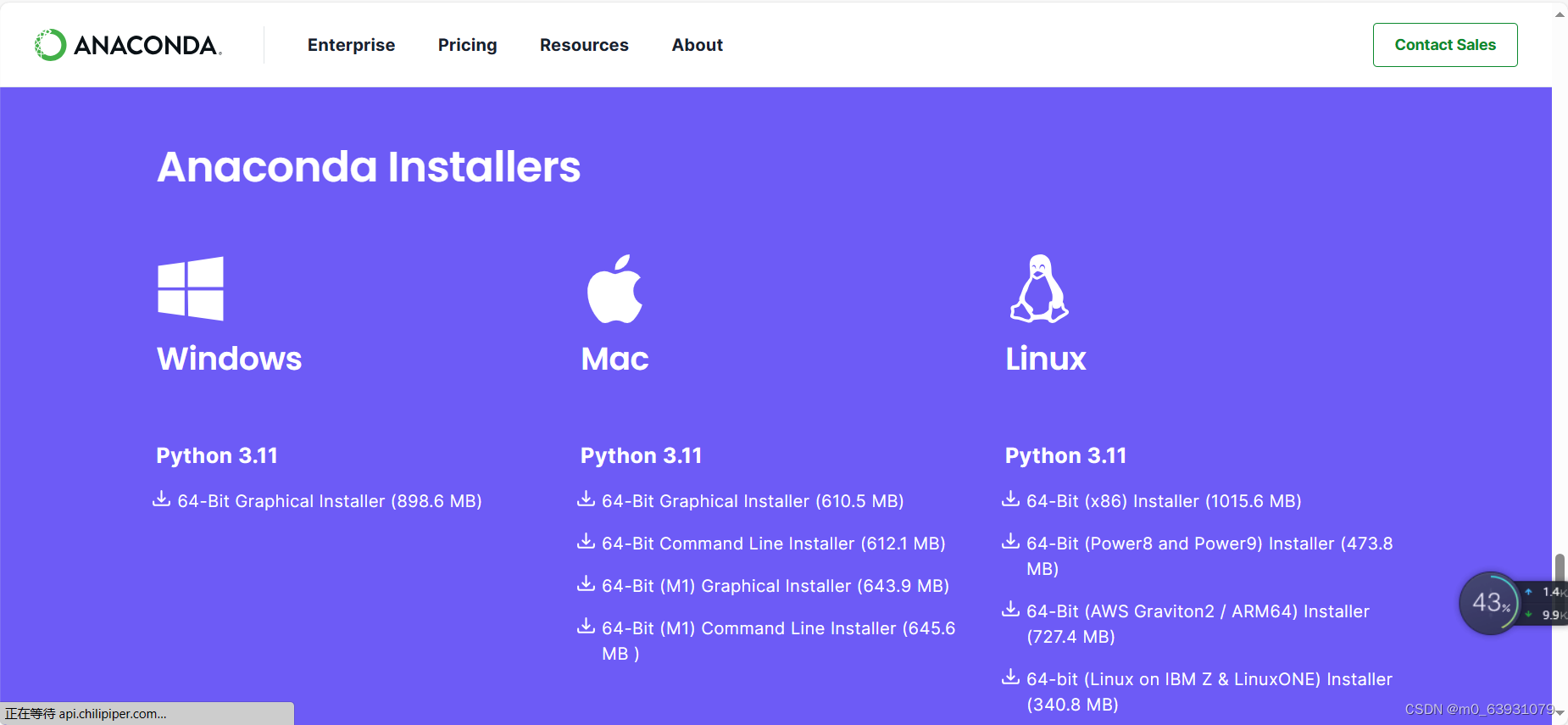This screenshot has width=1568, height=725.
Task: Download Mac 64-Bit Graphical Installer (610.5 MB)
Action: [x=753, y=501]
